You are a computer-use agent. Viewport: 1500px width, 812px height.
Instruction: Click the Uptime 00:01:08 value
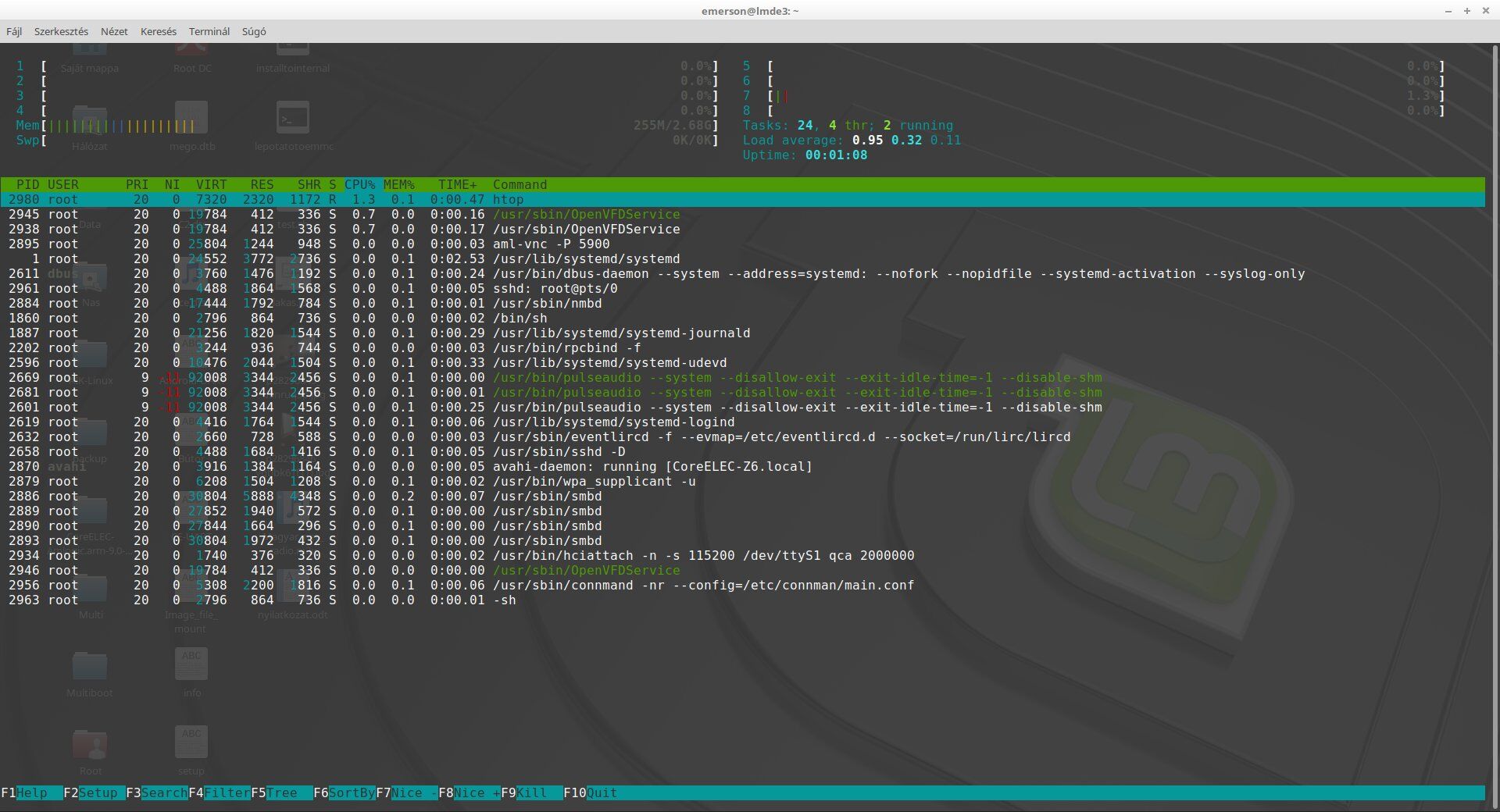836,155
